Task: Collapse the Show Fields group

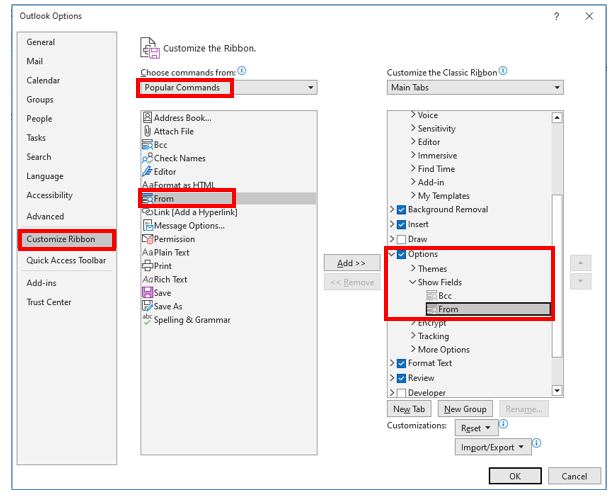Action: [412, 282]
